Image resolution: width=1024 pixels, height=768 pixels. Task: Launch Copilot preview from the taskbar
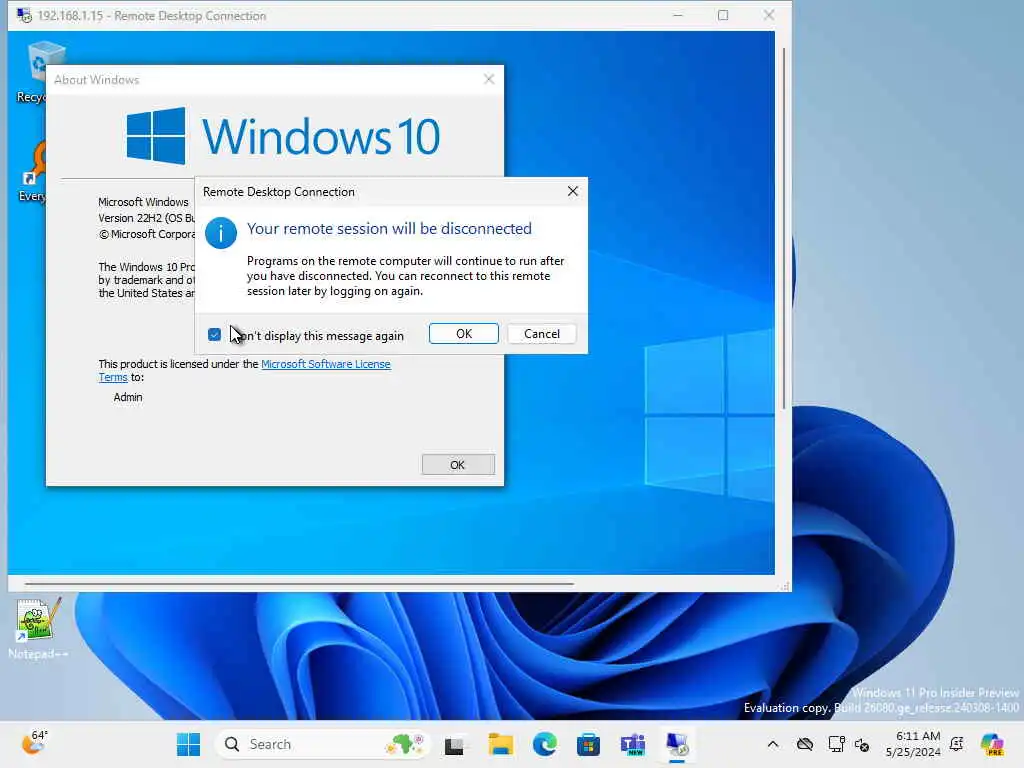pos(992,744)
